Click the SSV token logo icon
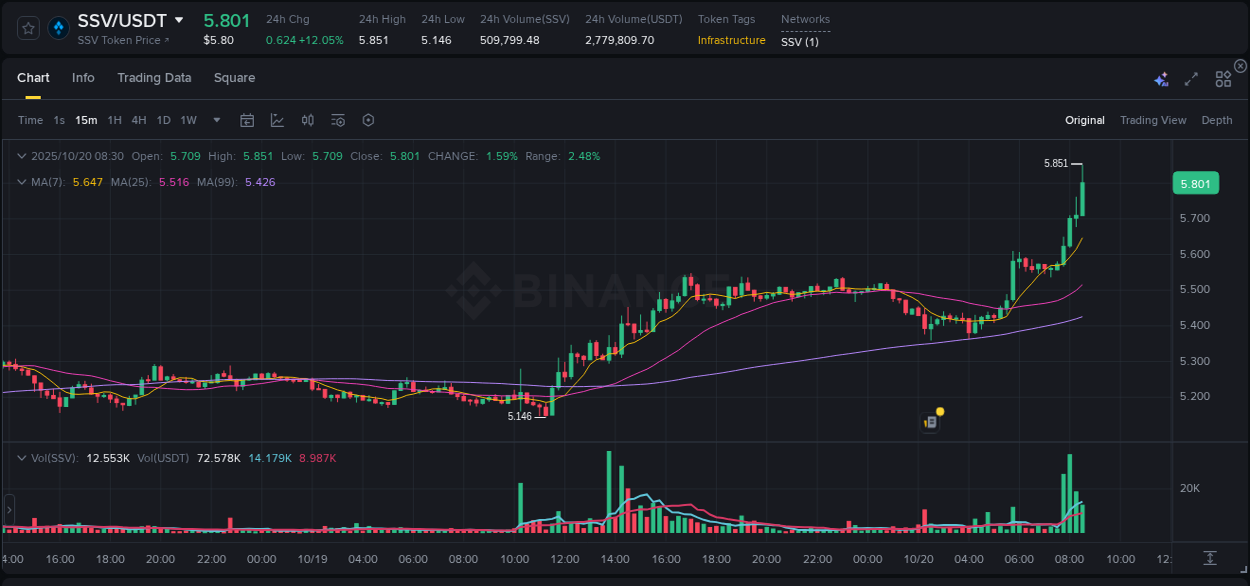The image size is (1250, 586). pos(58,27)
